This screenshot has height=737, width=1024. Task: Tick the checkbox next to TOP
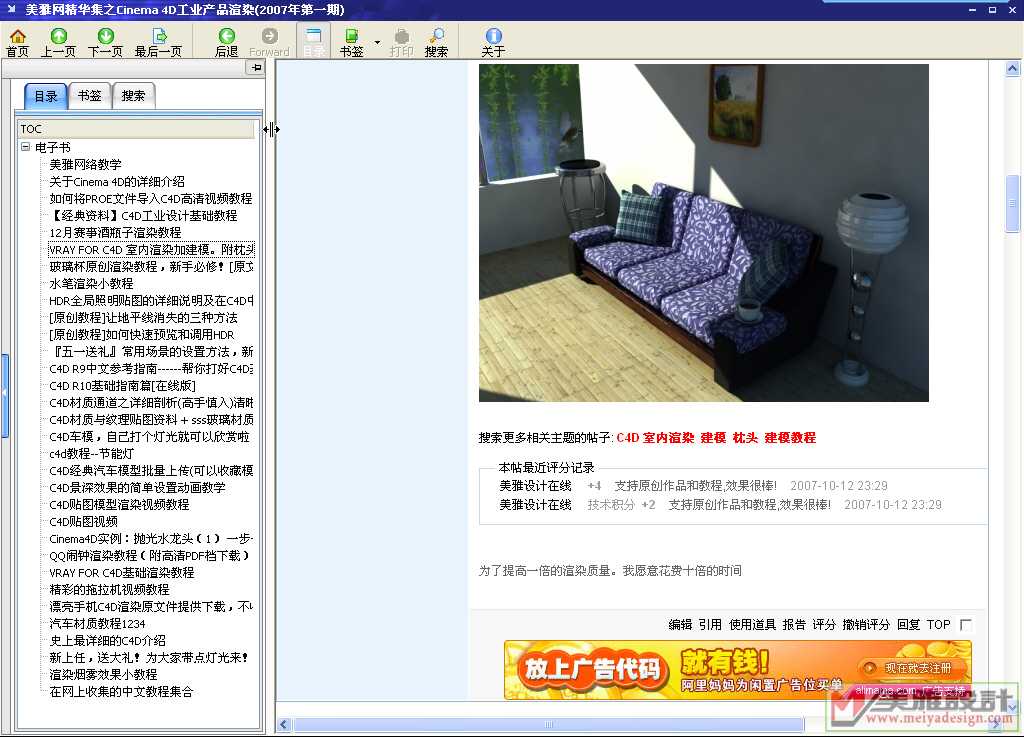966,625
